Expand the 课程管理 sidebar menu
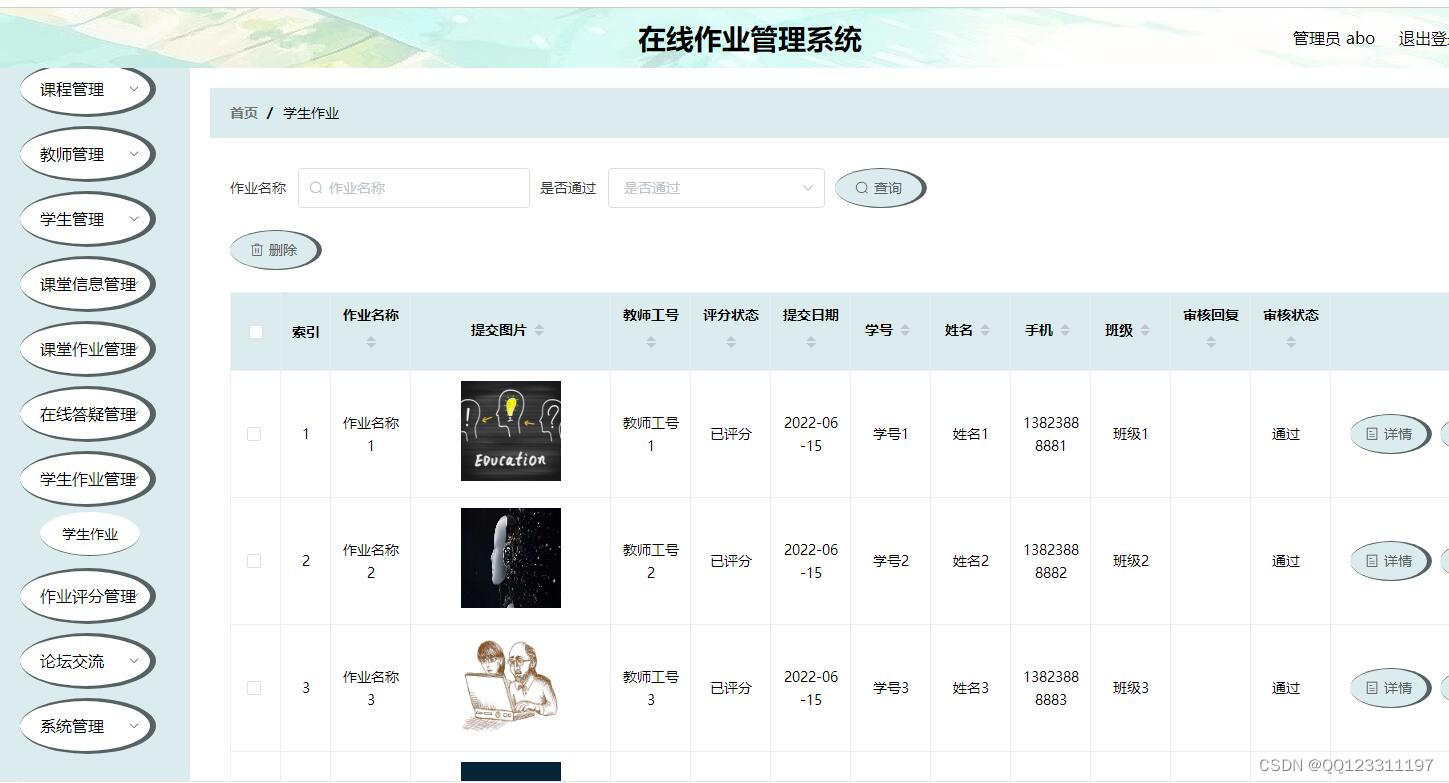1449x783 pixels. coord(87,90)
